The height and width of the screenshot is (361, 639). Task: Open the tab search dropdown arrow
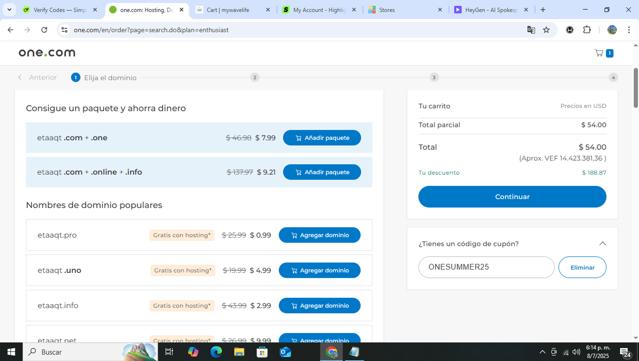(x=9, y=10)
